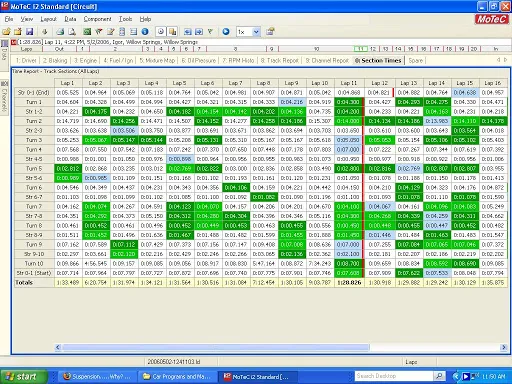Open the Tools menu
Image resolution: width=512 pixels, height=384 pixels.
[126, 19]
